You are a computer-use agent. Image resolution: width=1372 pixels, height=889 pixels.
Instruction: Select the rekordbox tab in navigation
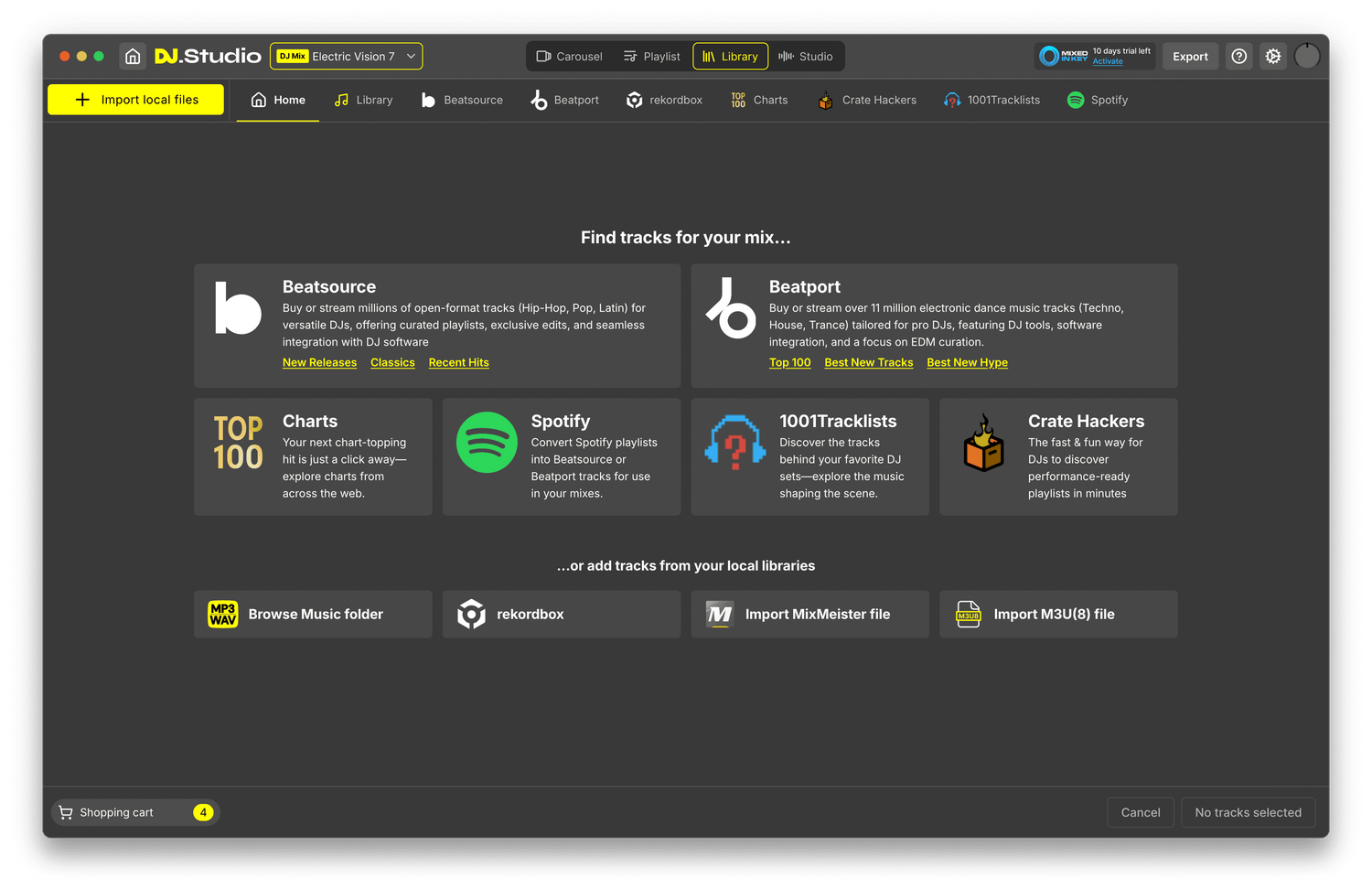(664, 101)
